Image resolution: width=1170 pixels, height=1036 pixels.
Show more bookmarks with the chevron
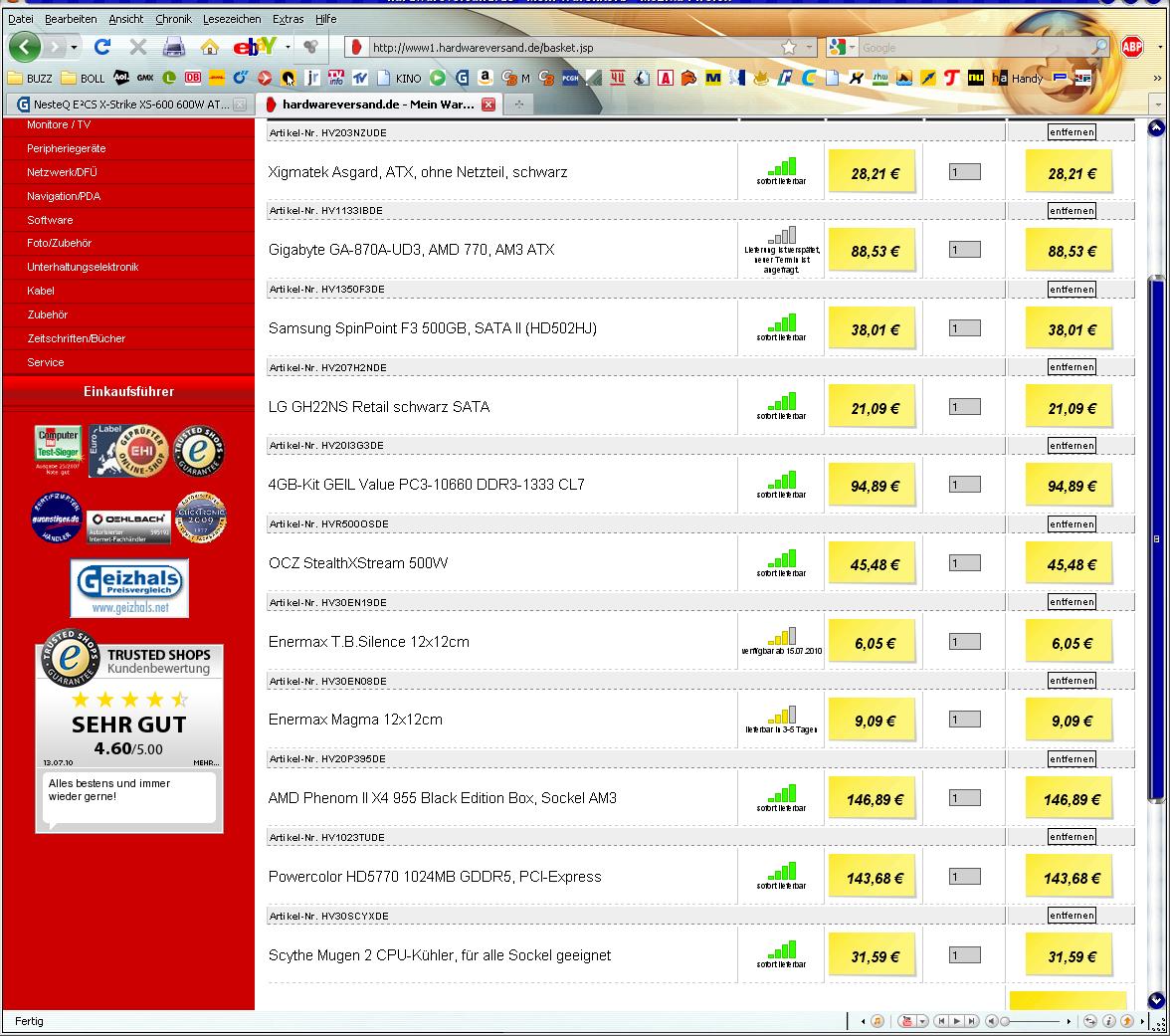pos(1157,78)
